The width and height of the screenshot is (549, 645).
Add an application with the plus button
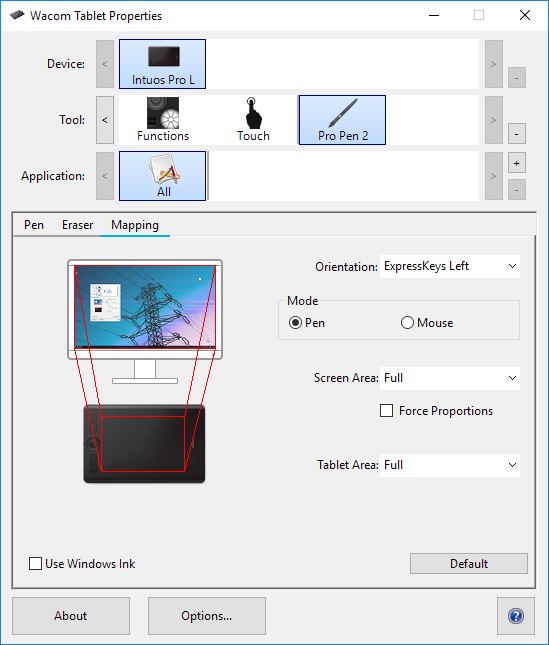coord(517,163)
